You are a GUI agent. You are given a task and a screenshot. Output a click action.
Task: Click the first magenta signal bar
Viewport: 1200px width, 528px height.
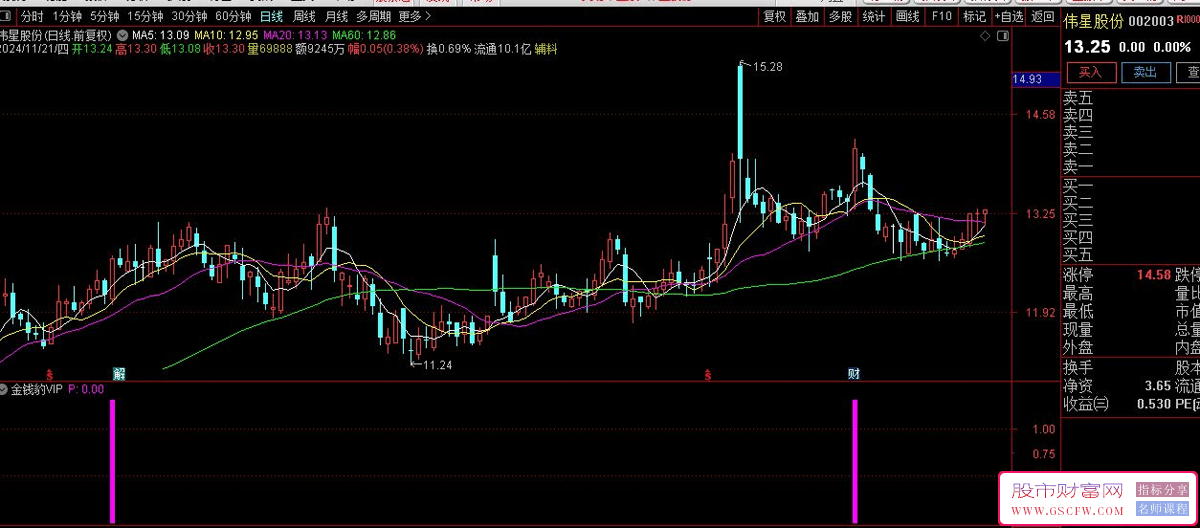pos(112,461)
